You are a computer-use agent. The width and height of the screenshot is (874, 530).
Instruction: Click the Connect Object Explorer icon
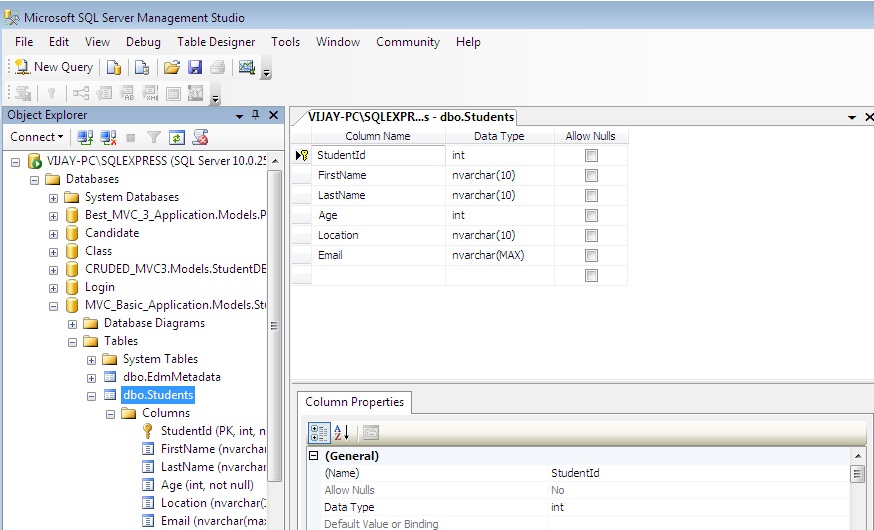click(85, 137)
